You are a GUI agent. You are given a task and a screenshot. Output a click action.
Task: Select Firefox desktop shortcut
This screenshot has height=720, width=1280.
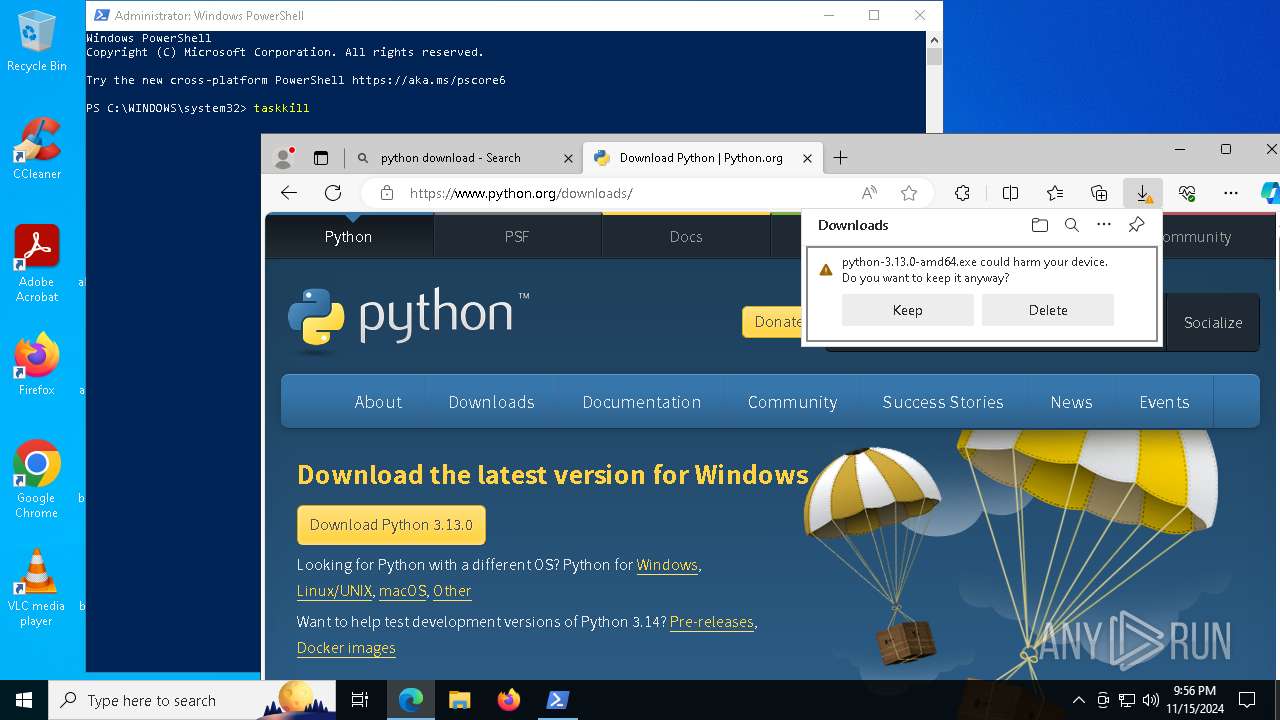click(37, 365)
